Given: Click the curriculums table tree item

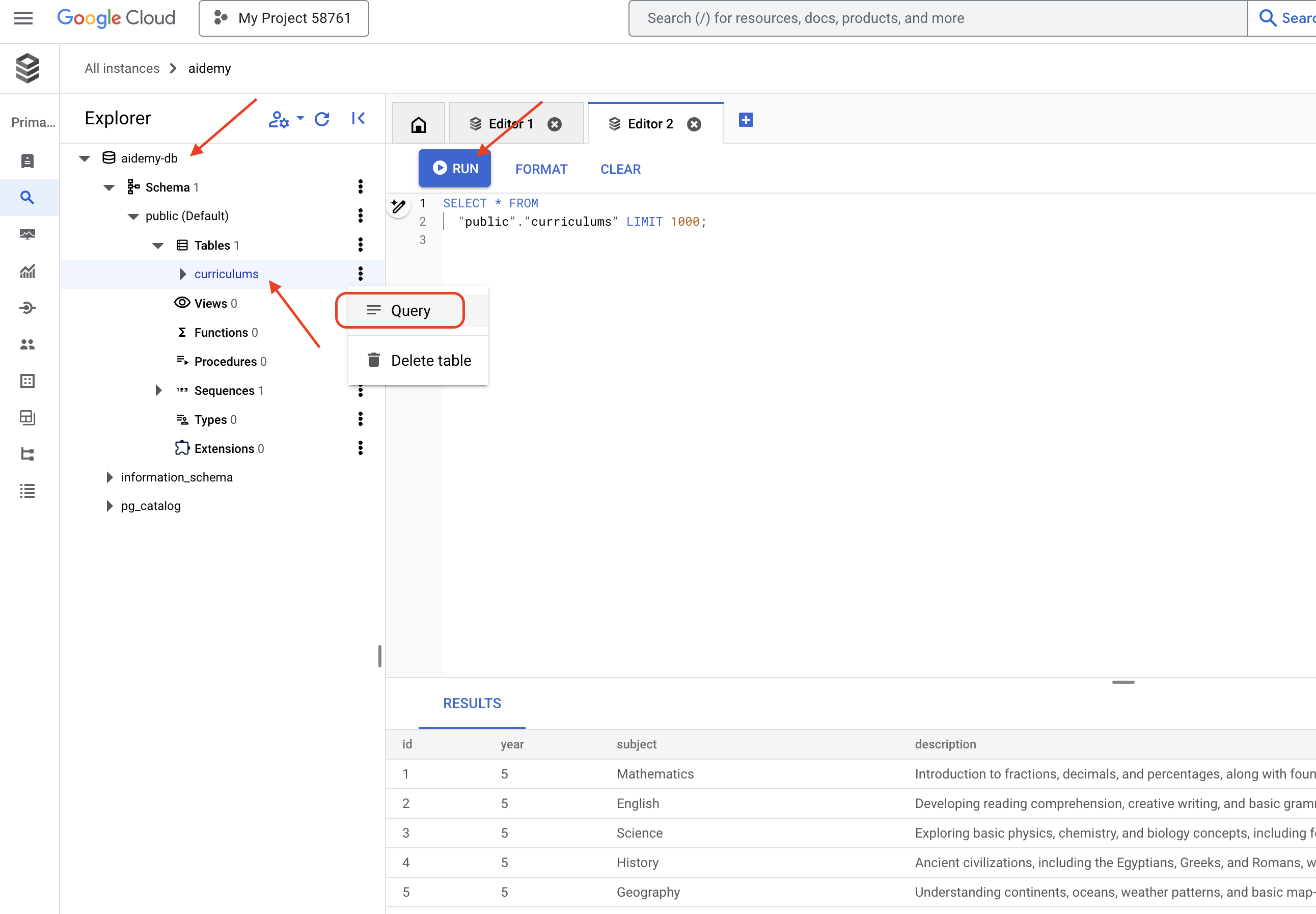Looking at the screenshot, I should point(226,273).
